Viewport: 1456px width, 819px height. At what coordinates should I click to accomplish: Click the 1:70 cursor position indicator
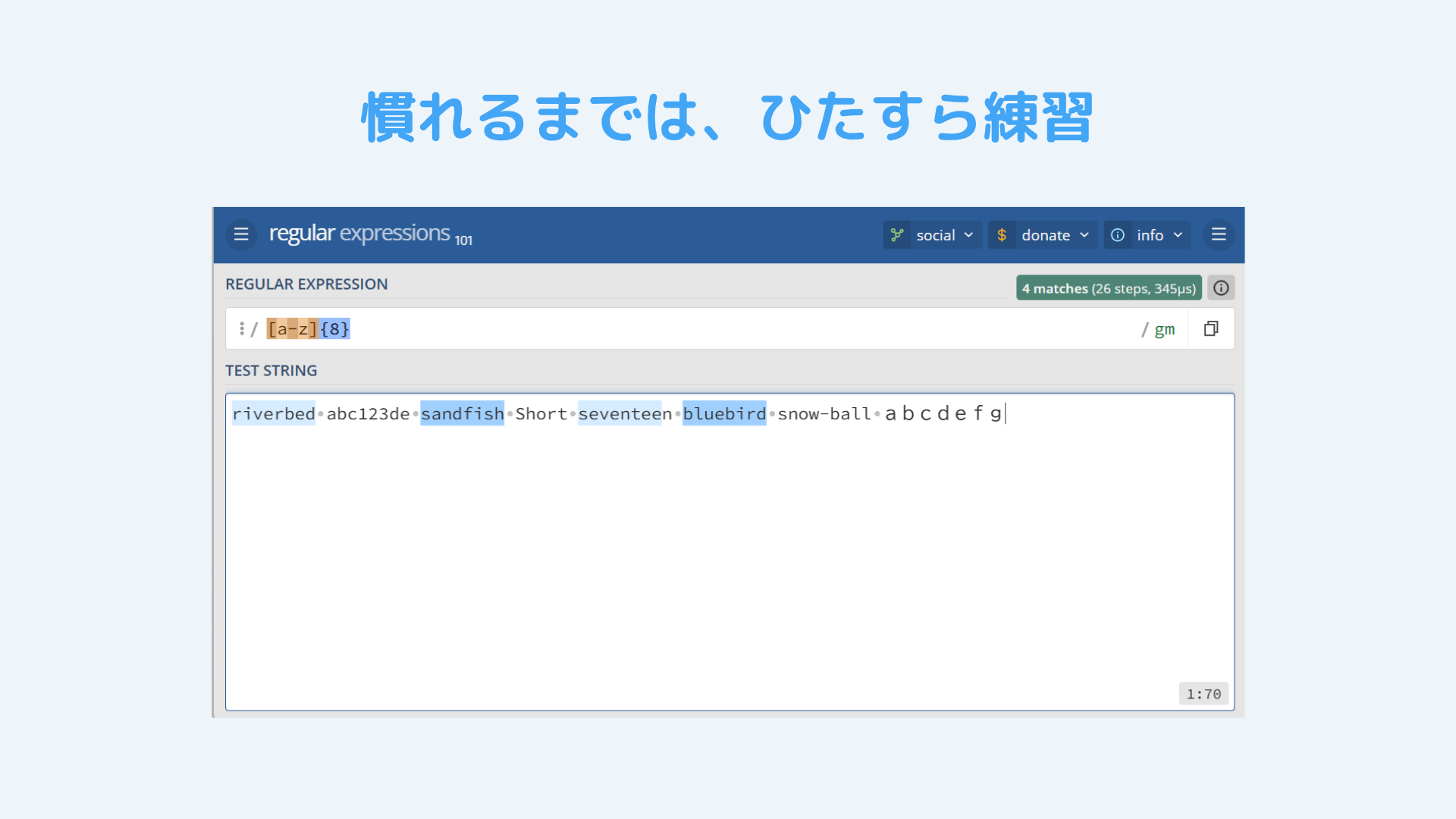click(x=1203, y=694)
